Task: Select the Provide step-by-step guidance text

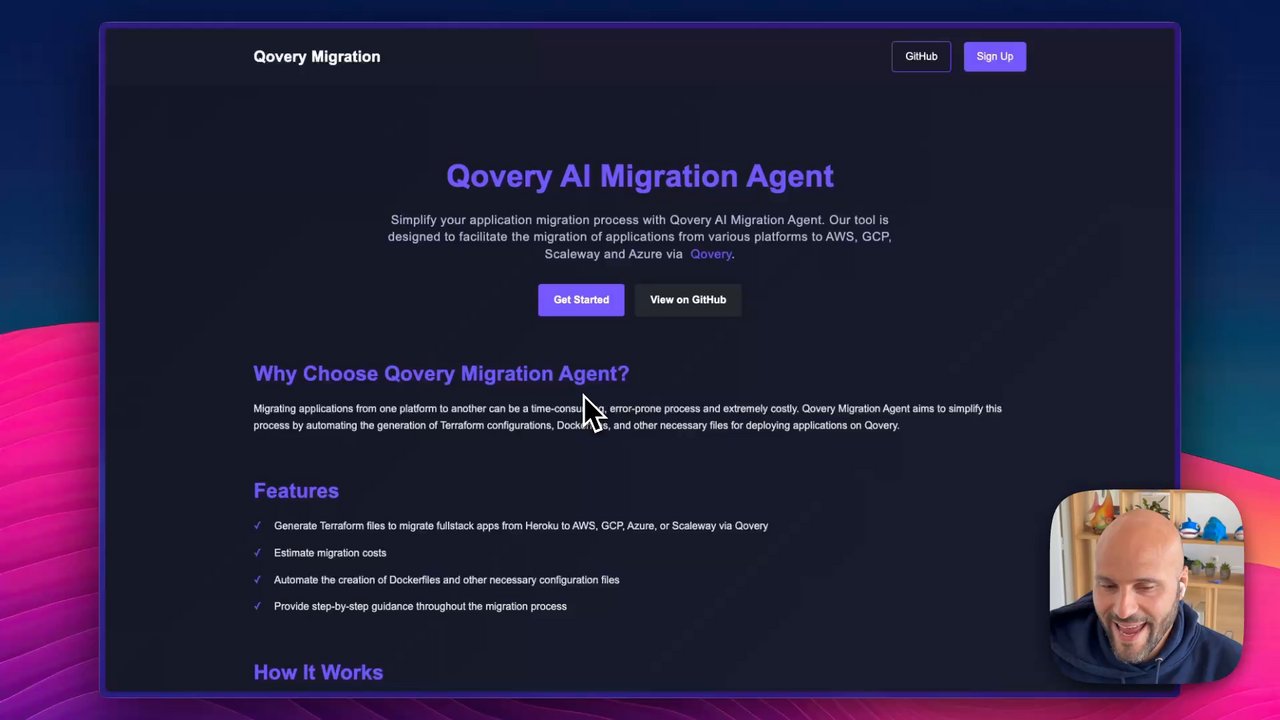Action: pyautogui.click(x=420, y=607)
